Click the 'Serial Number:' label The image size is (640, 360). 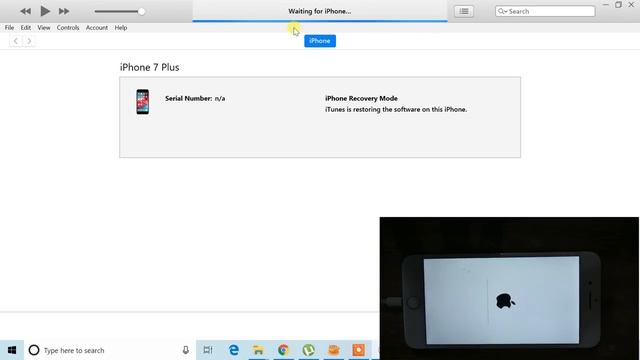coord(189,98)
